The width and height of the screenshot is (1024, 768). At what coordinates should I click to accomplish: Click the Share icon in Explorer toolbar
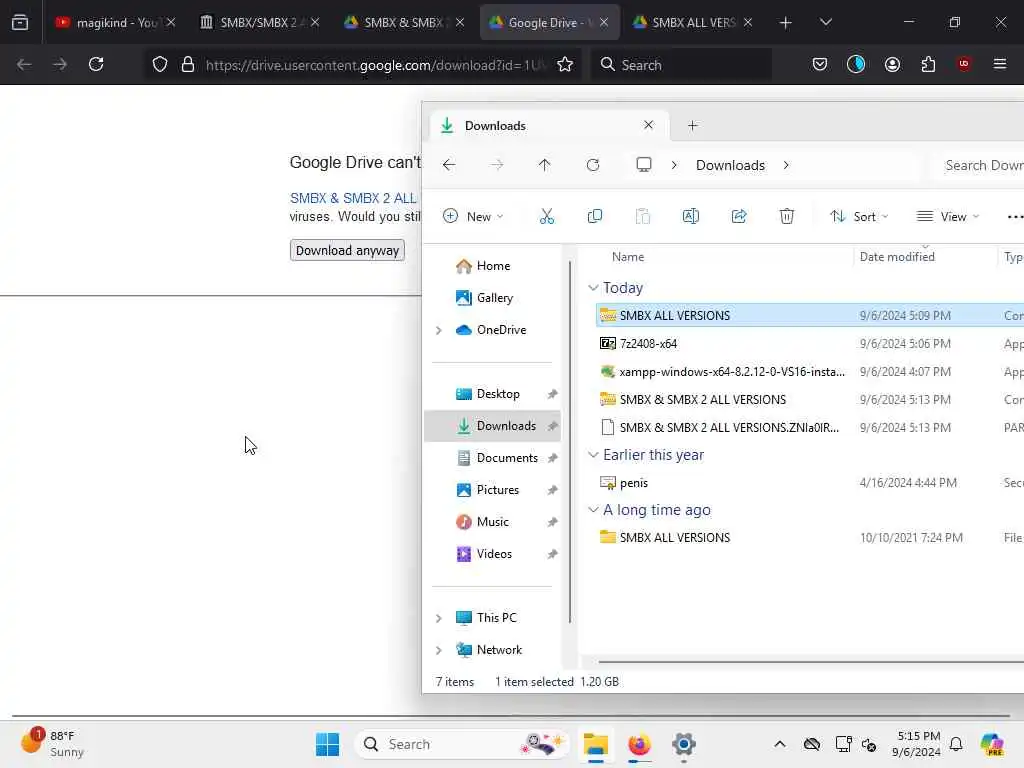click(739, 216)
